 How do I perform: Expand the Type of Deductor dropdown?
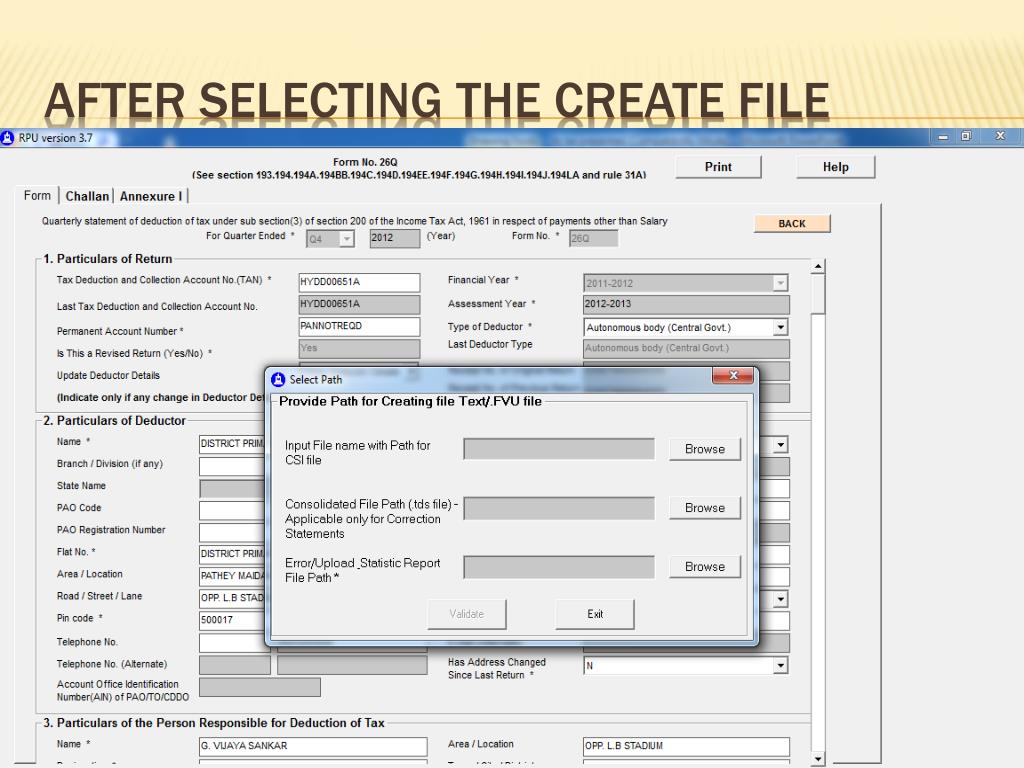[x=780, y=327]
